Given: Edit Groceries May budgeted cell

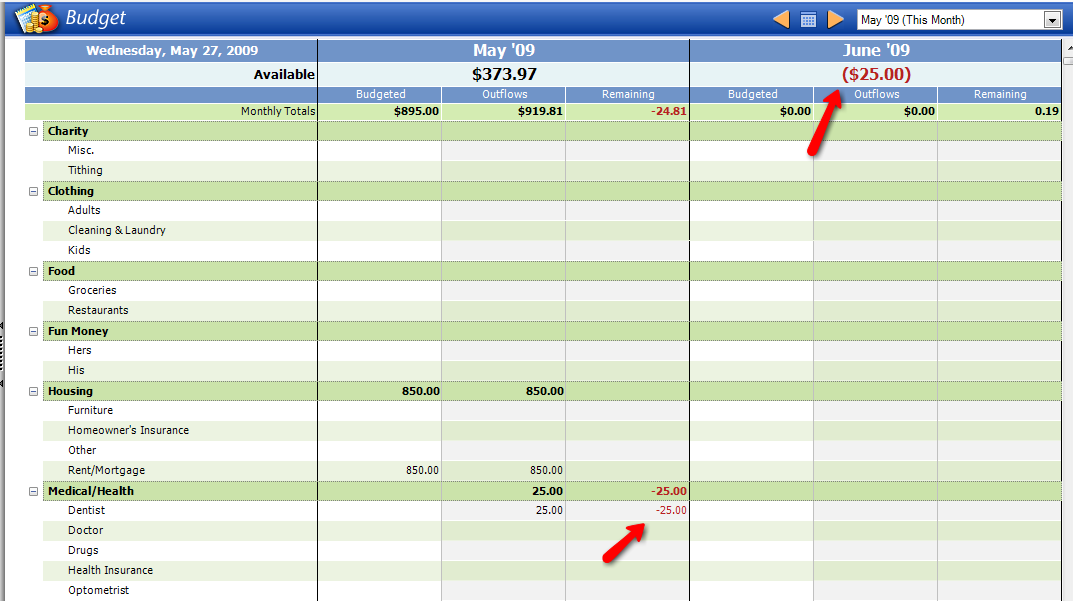Looking at the screenshot, I should pyautogui.click(x=380, y=291).
